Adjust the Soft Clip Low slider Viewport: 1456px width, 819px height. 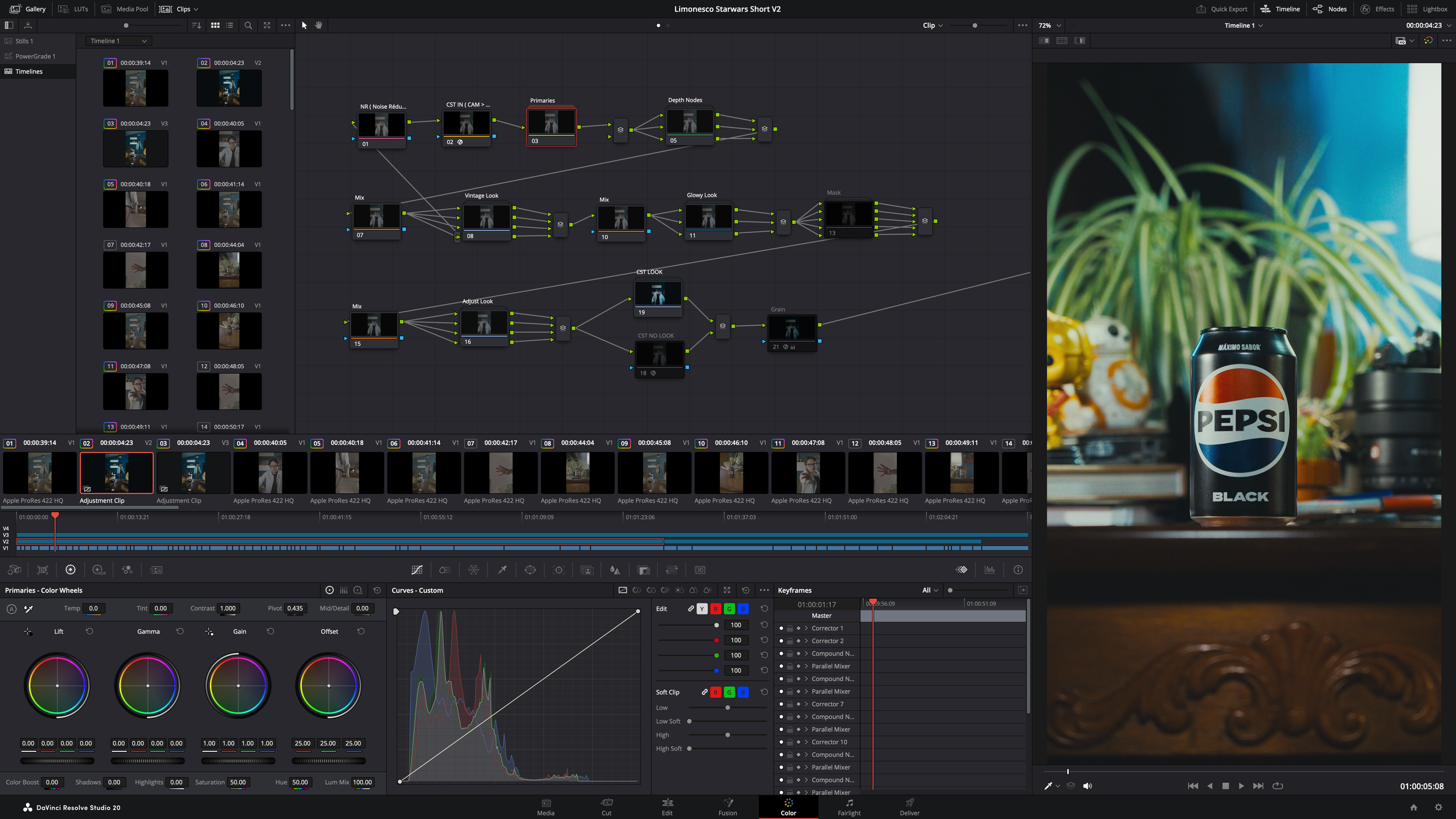tap(727, 708)
